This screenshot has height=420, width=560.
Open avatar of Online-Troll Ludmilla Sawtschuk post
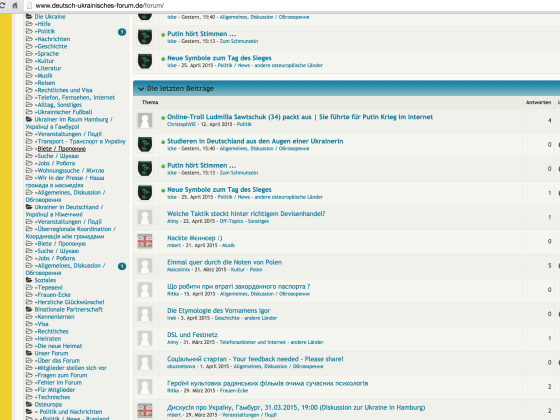click(x=145, y=120)
